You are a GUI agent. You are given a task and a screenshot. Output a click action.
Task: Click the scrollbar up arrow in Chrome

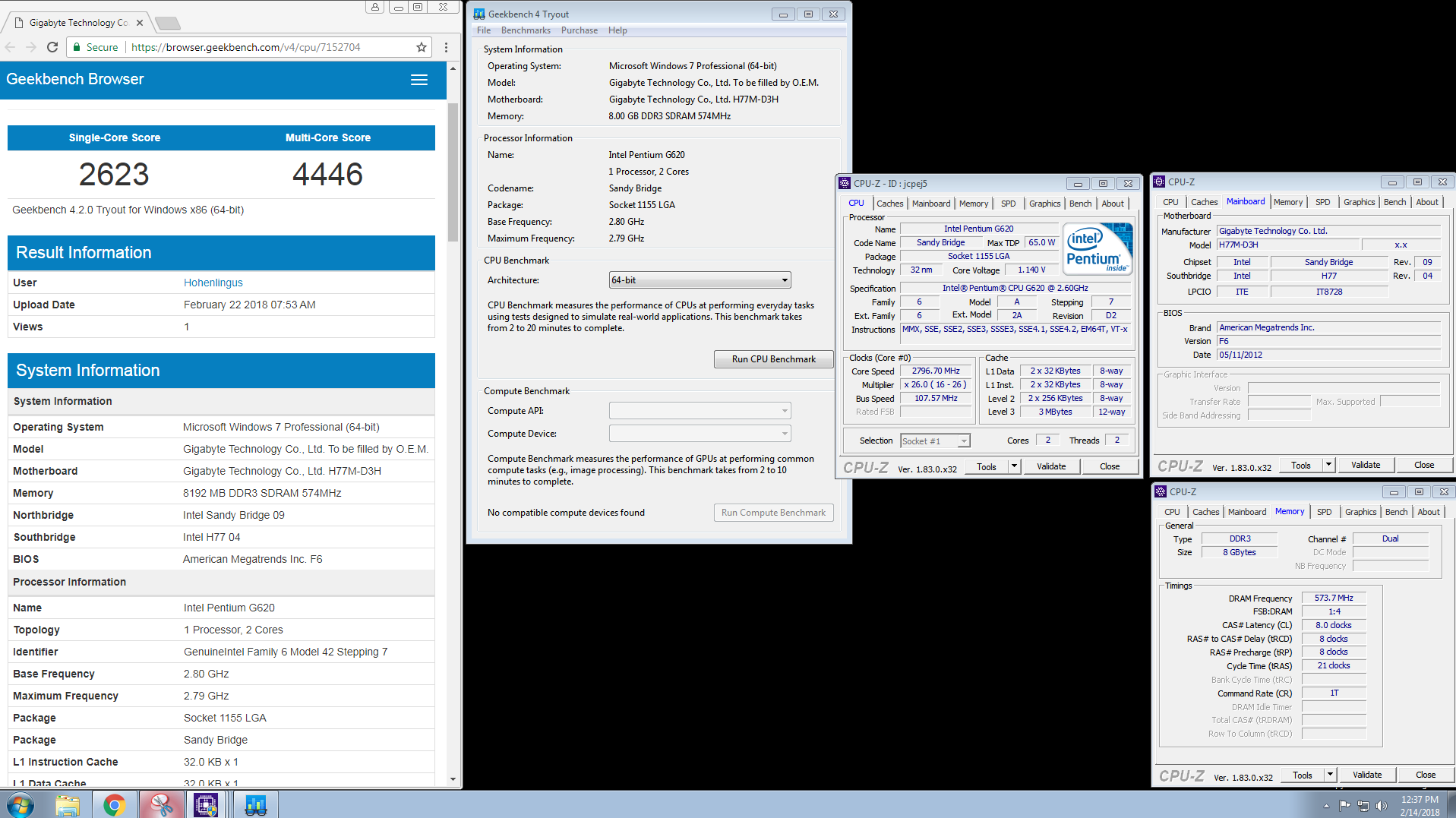(x=453, y=68)
